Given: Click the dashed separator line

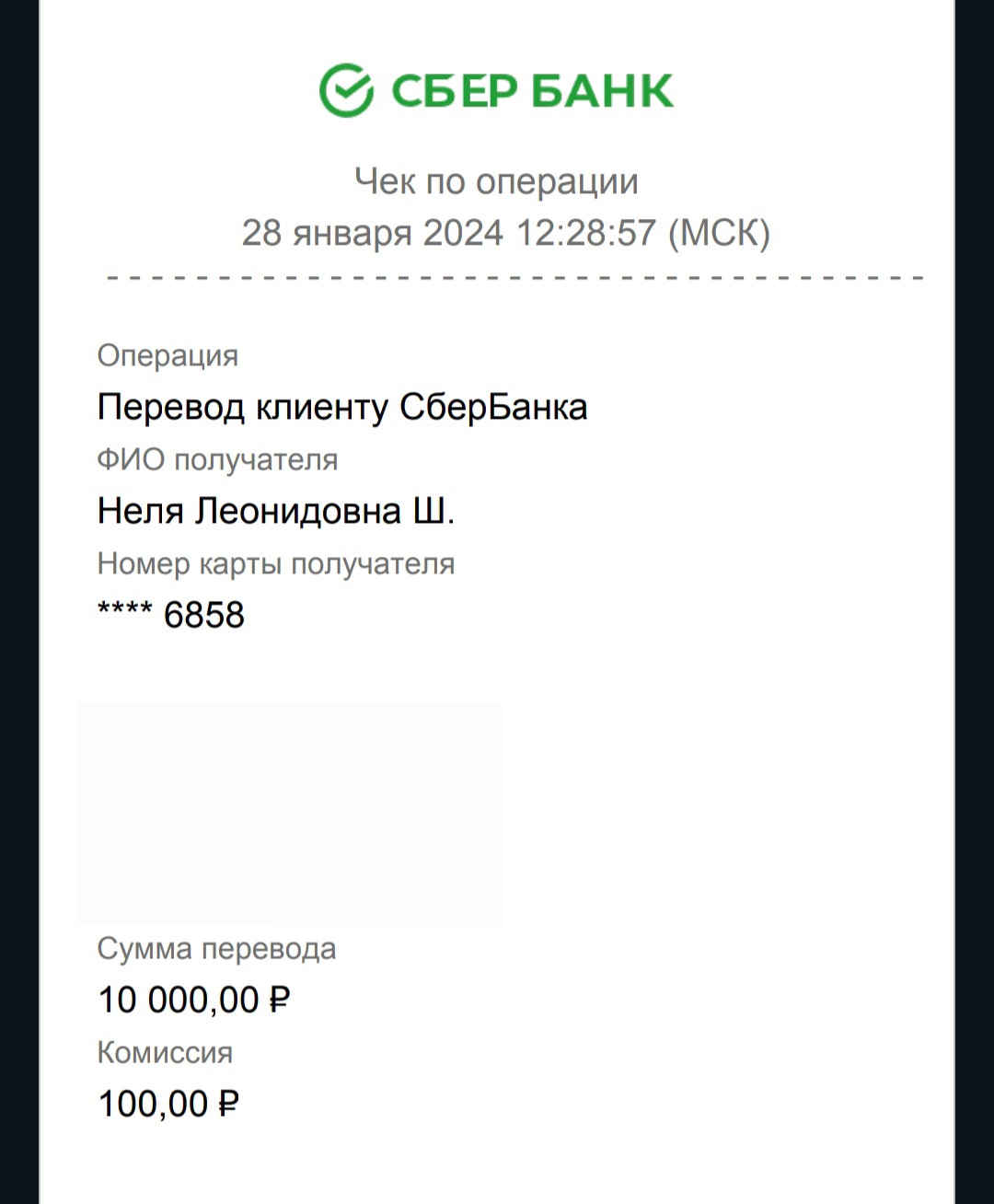Looking at the screenshot, I should (x=515, y=277).
